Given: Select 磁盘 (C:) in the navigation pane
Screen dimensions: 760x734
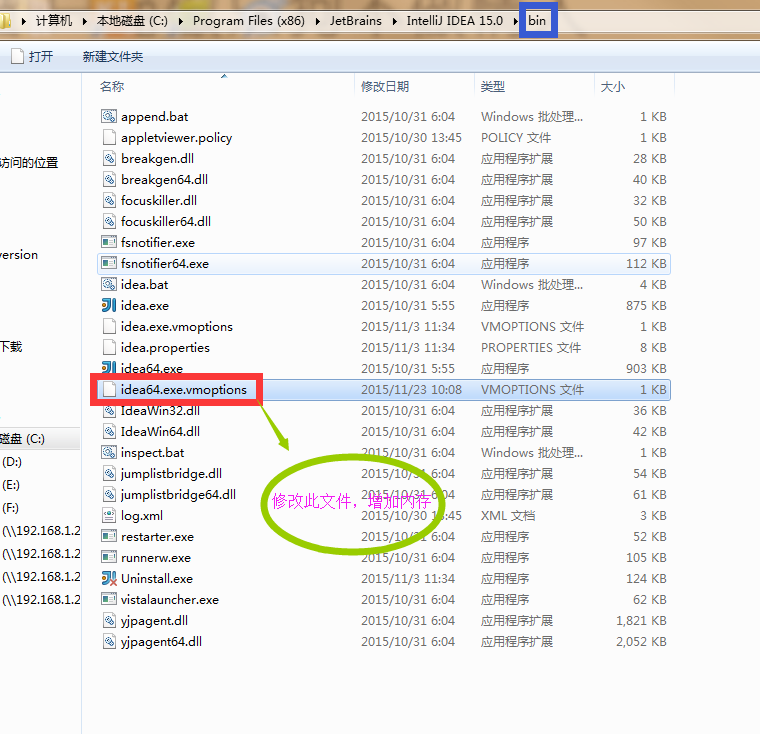Looking at the screenshot, I should (x=22, y=439).
